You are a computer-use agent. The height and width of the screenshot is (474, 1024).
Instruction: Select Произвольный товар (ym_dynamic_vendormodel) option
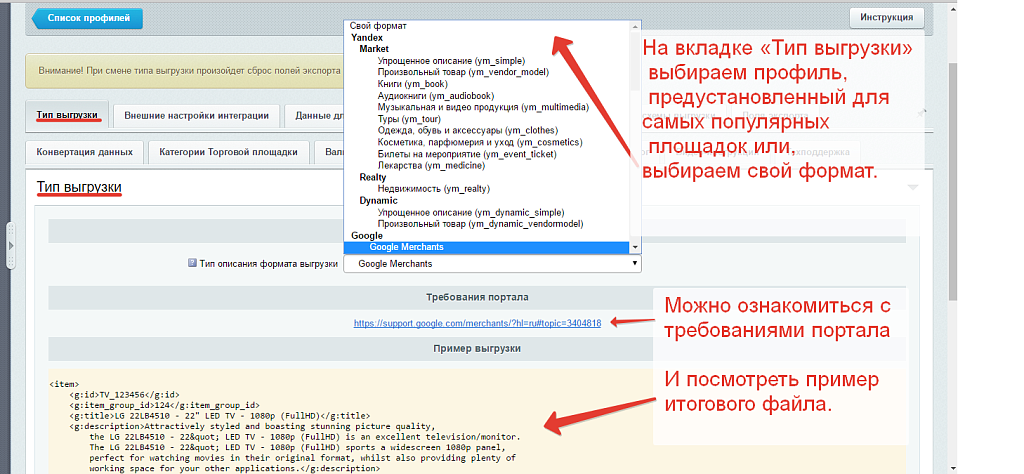pyautogui.click(x=480, y=224)
